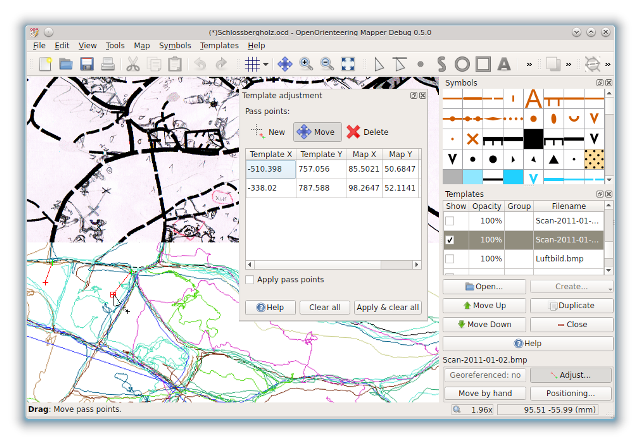Click the Move Down button
This screenshot has height=444, width=640.
coord(484,324)
